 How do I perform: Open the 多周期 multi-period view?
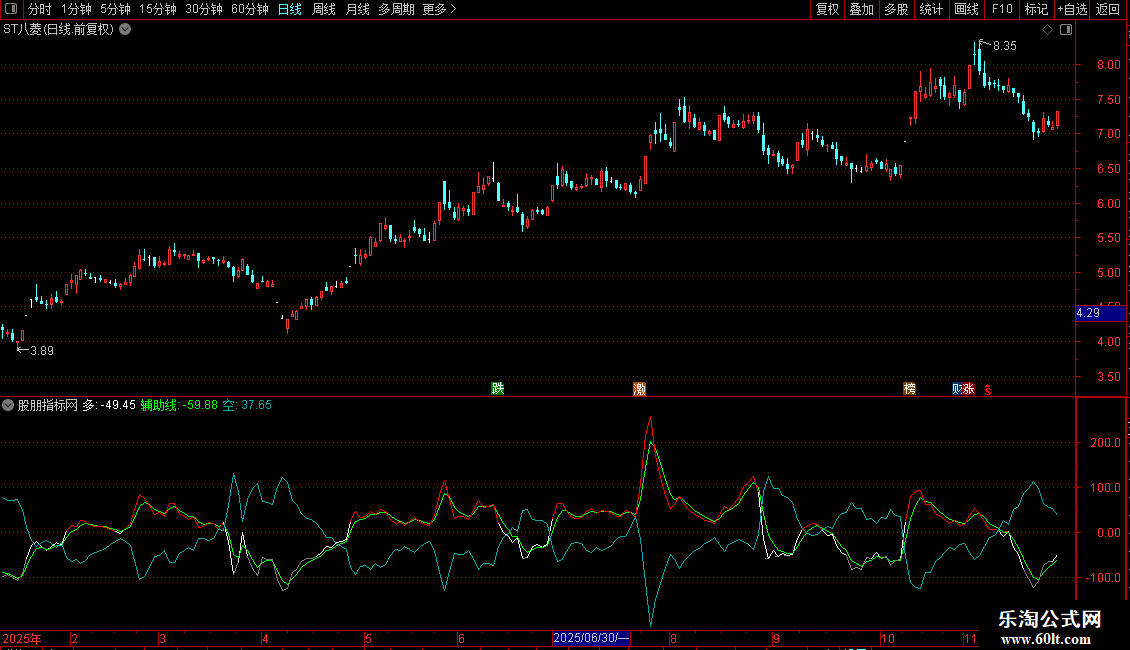click(396, 9)
